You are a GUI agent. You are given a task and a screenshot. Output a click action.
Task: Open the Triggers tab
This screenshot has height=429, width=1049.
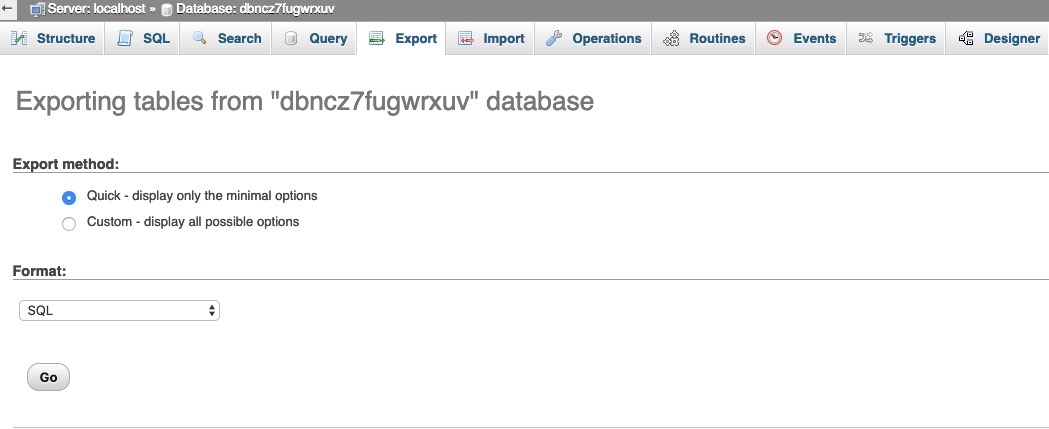tap(896, 38)
